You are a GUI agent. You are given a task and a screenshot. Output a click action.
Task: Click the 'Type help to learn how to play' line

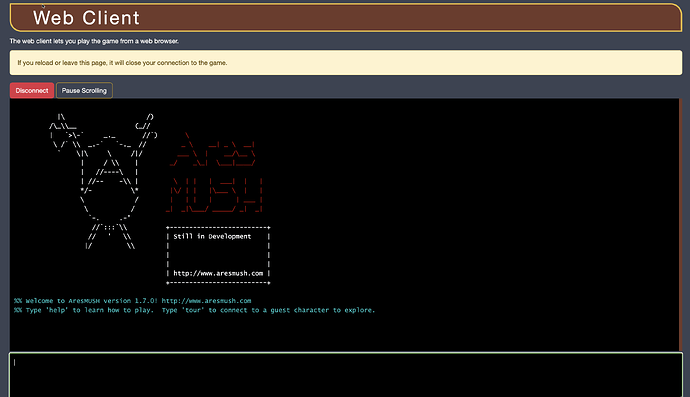[194, 310]
